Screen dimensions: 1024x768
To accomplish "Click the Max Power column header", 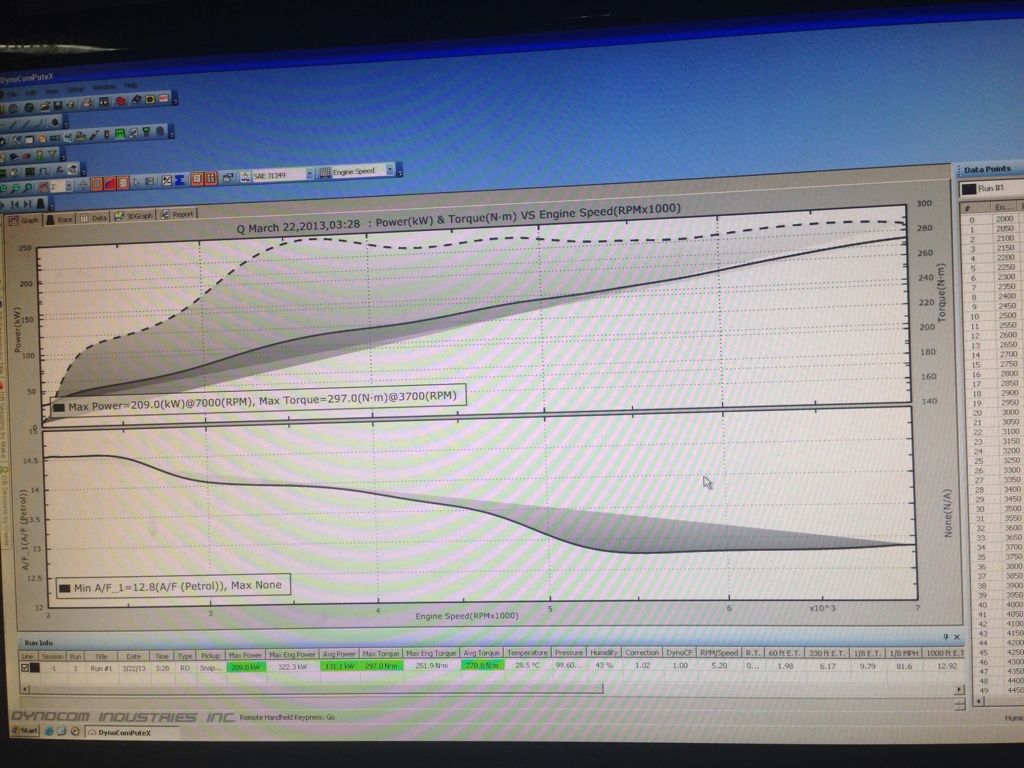I will click(244, 654).
